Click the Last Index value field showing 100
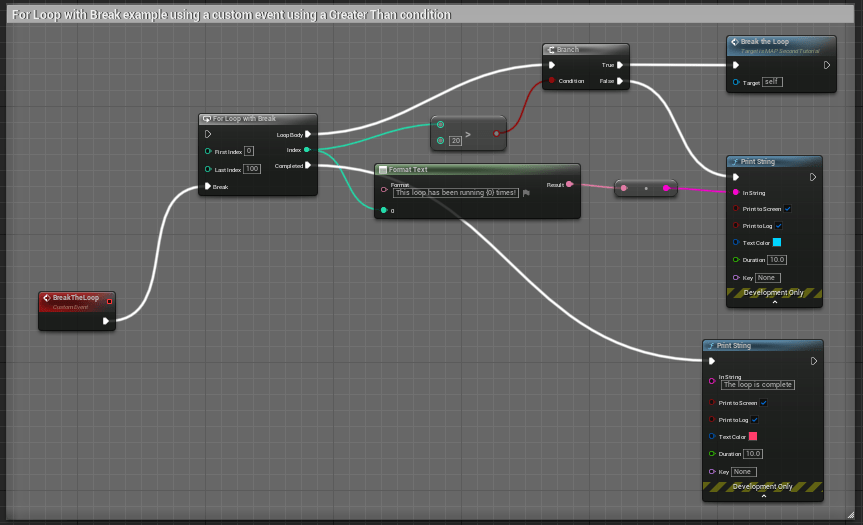The image size is (863, 525). [252, 169]
